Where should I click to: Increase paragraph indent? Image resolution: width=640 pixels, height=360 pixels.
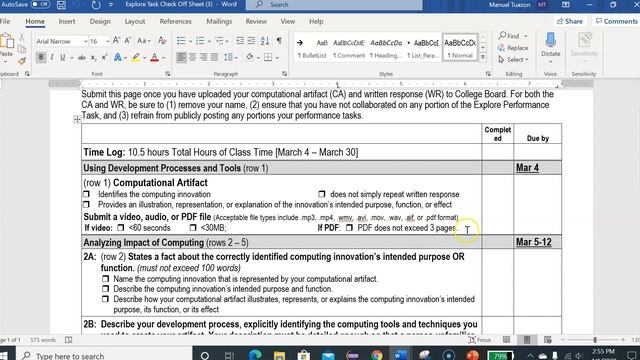coord(251,41)
